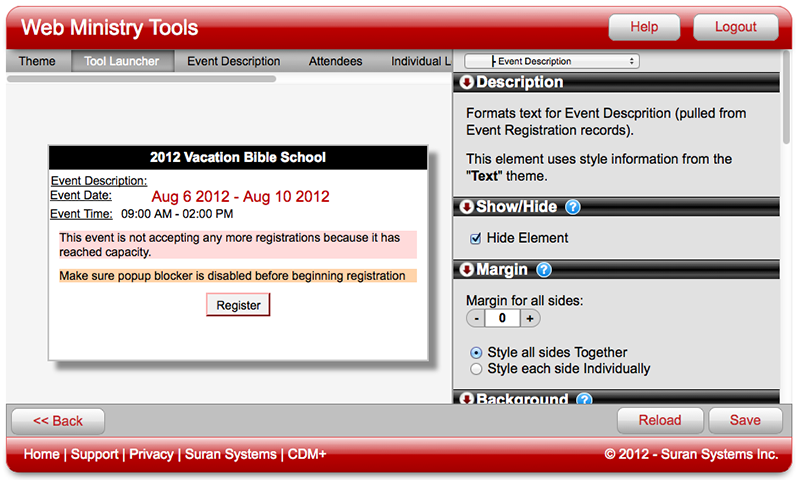
Task: Click the help icon next to Margin
Action: [544, 270]
